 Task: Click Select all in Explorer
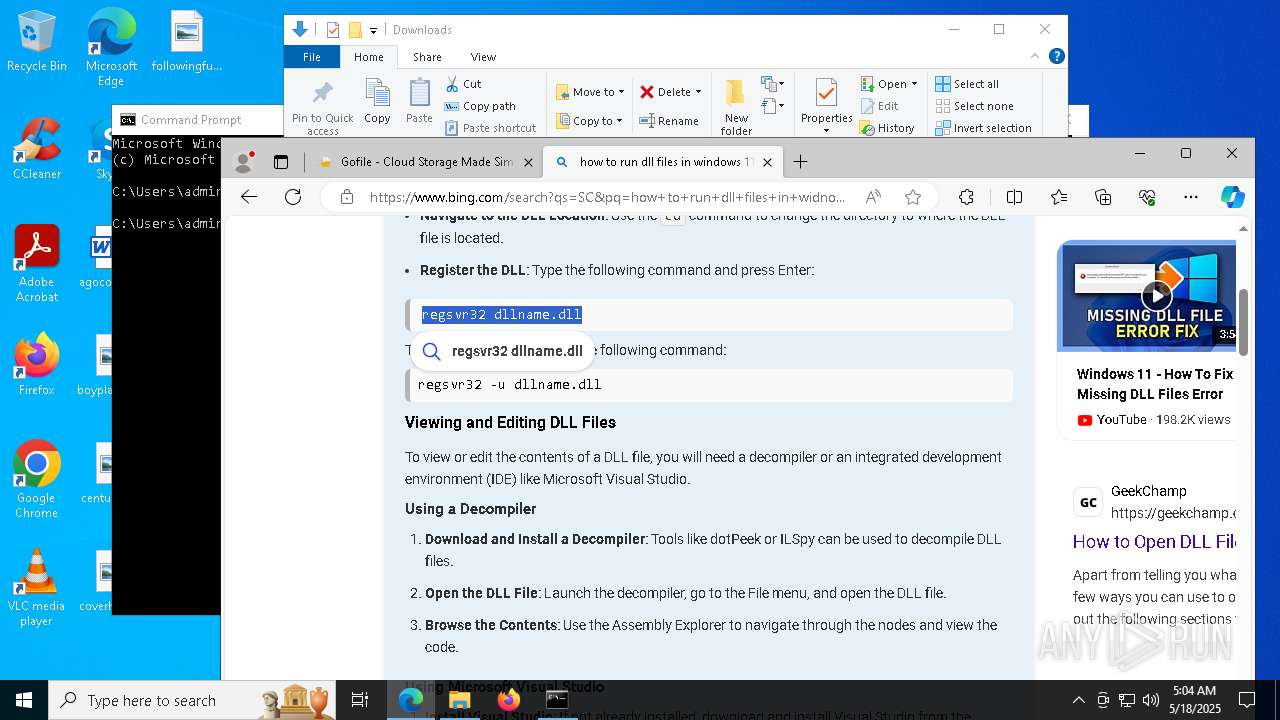tap(967, 84)
